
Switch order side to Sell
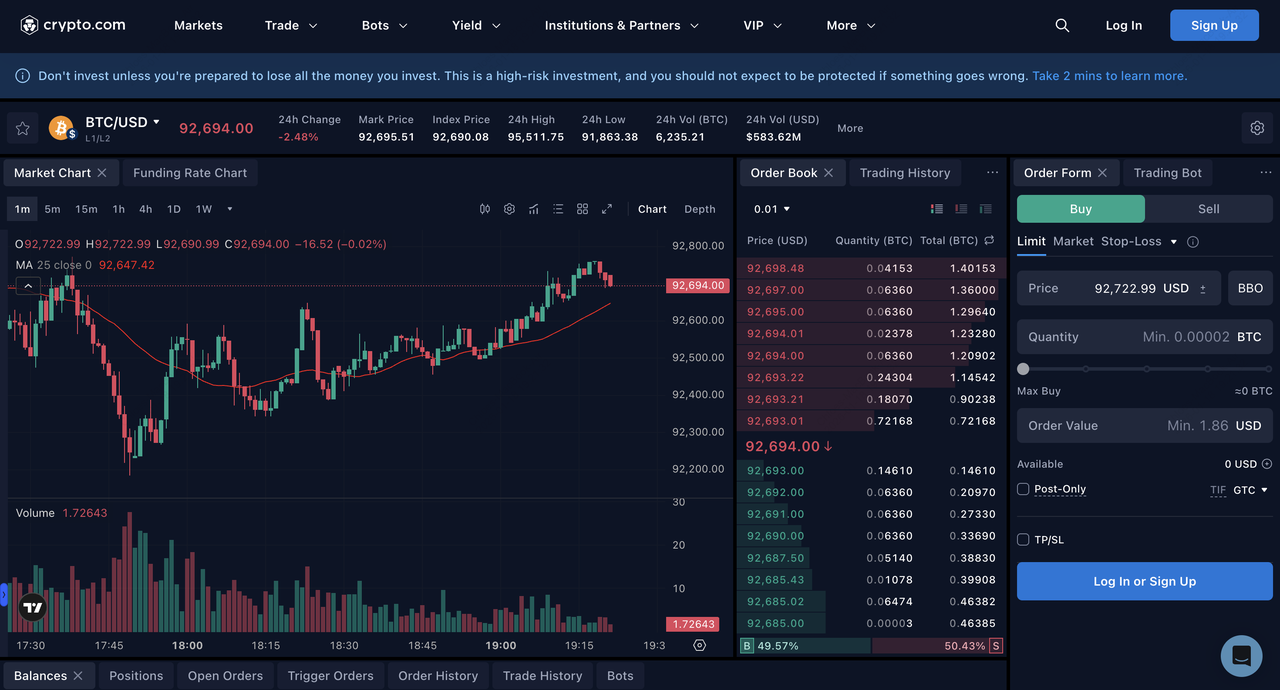pos(1208,209)
